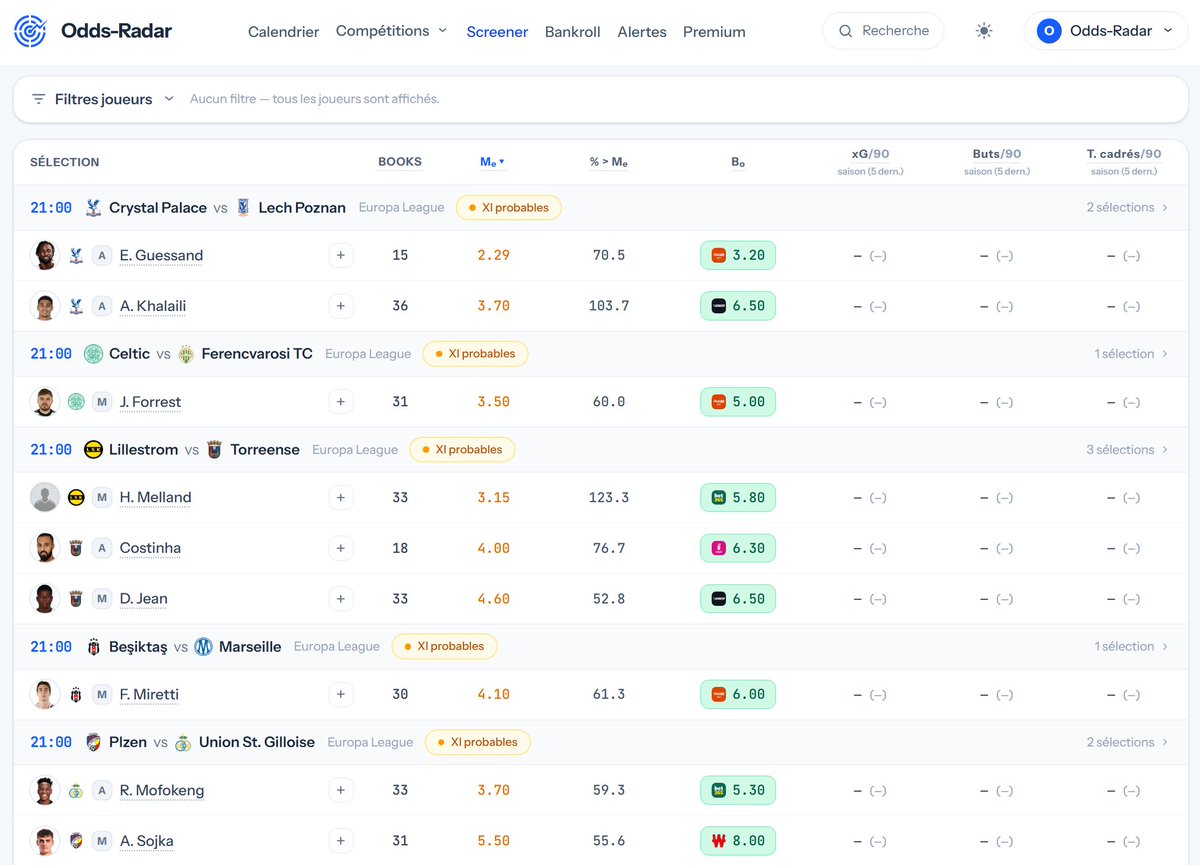Add R. Mofokeng with the plus button

(x=341, y=790)
